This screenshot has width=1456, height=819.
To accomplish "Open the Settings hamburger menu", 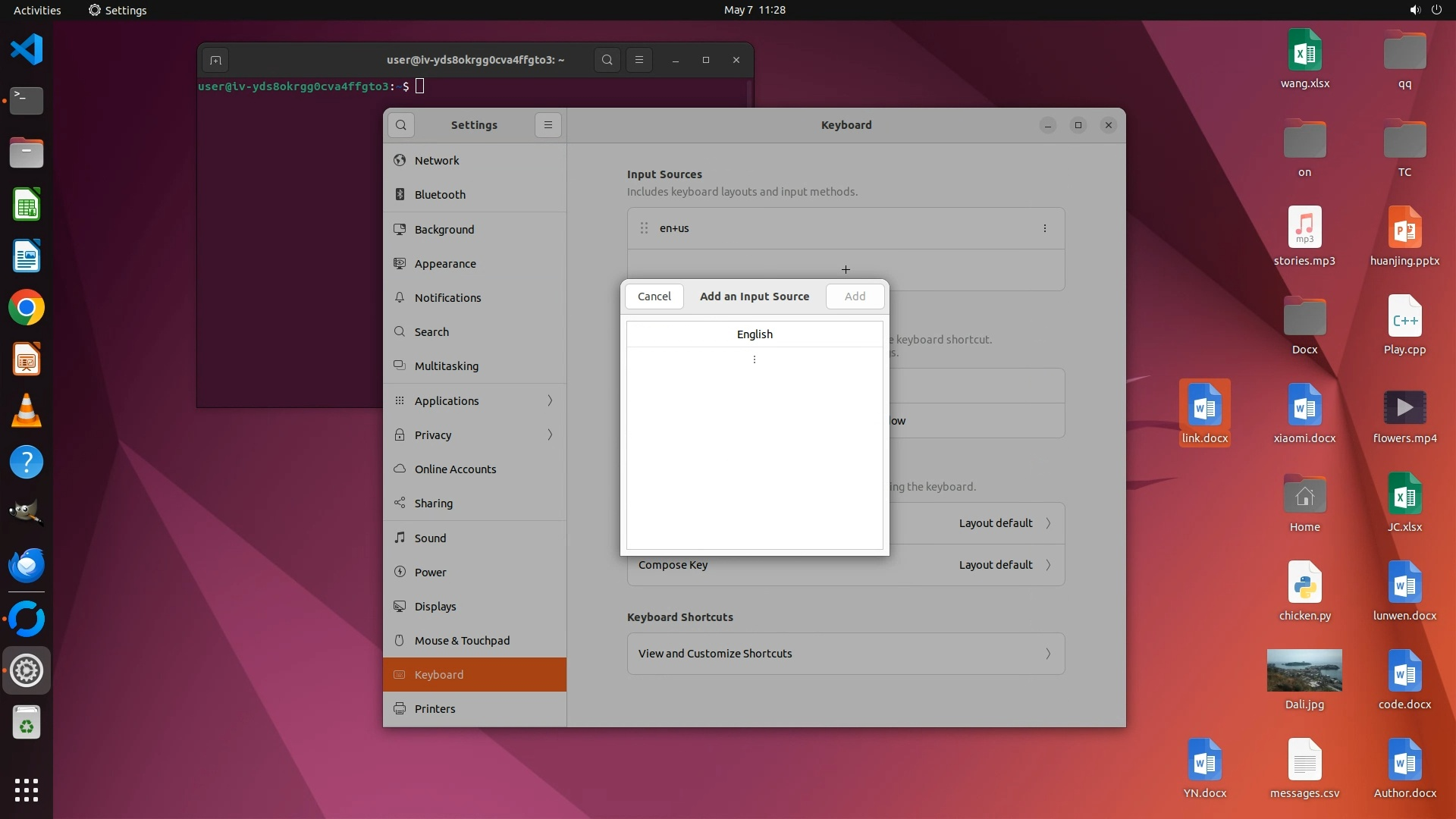I will coord(548,125).
